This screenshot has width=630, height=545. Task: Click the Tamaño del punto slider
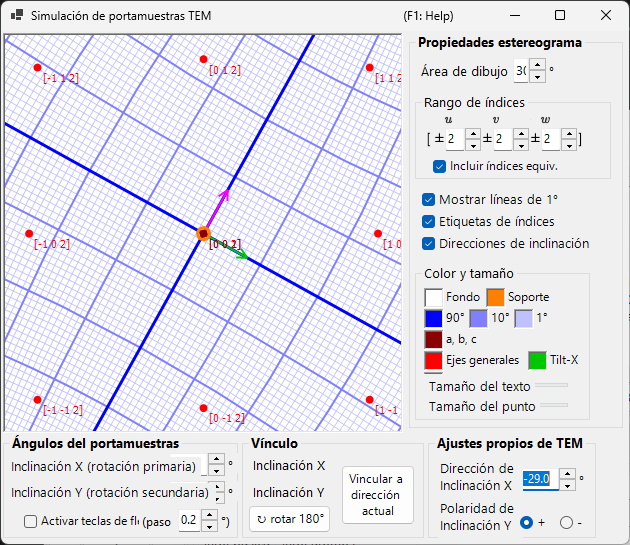point(554,405)
